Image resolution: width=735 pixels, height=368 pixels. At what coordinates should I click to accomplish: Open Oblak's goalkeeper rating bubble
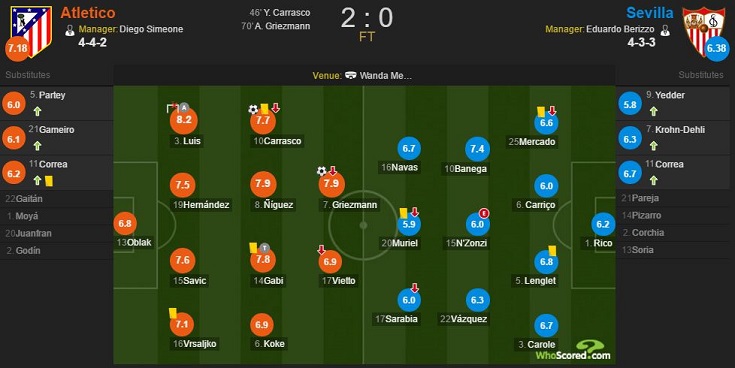pos(125,224)
